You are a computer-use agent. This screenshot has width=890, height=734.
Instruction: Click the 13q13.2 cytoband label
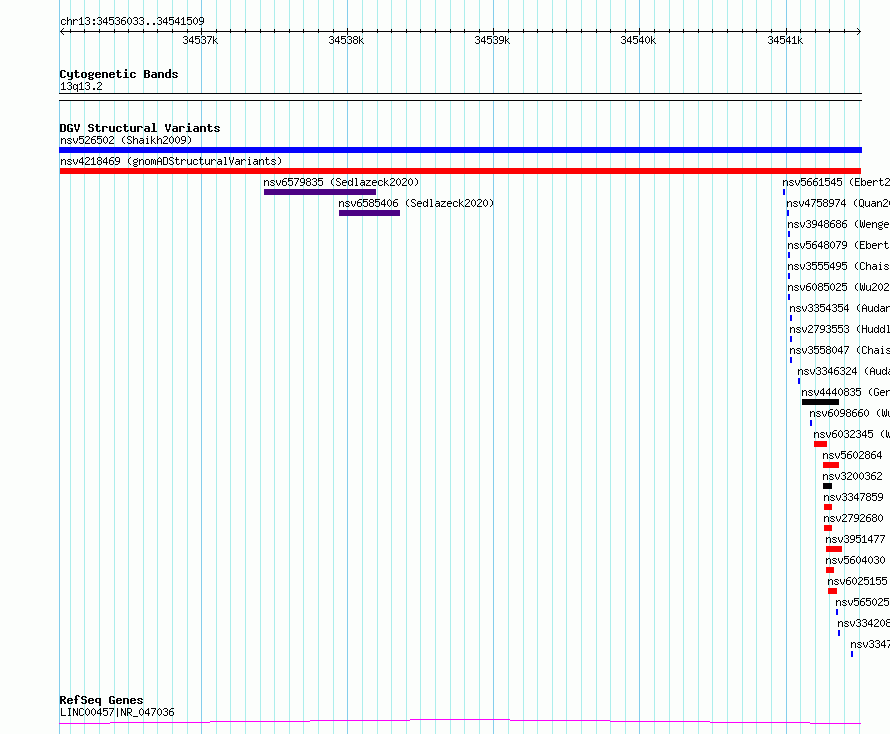(x=81, y=86)
